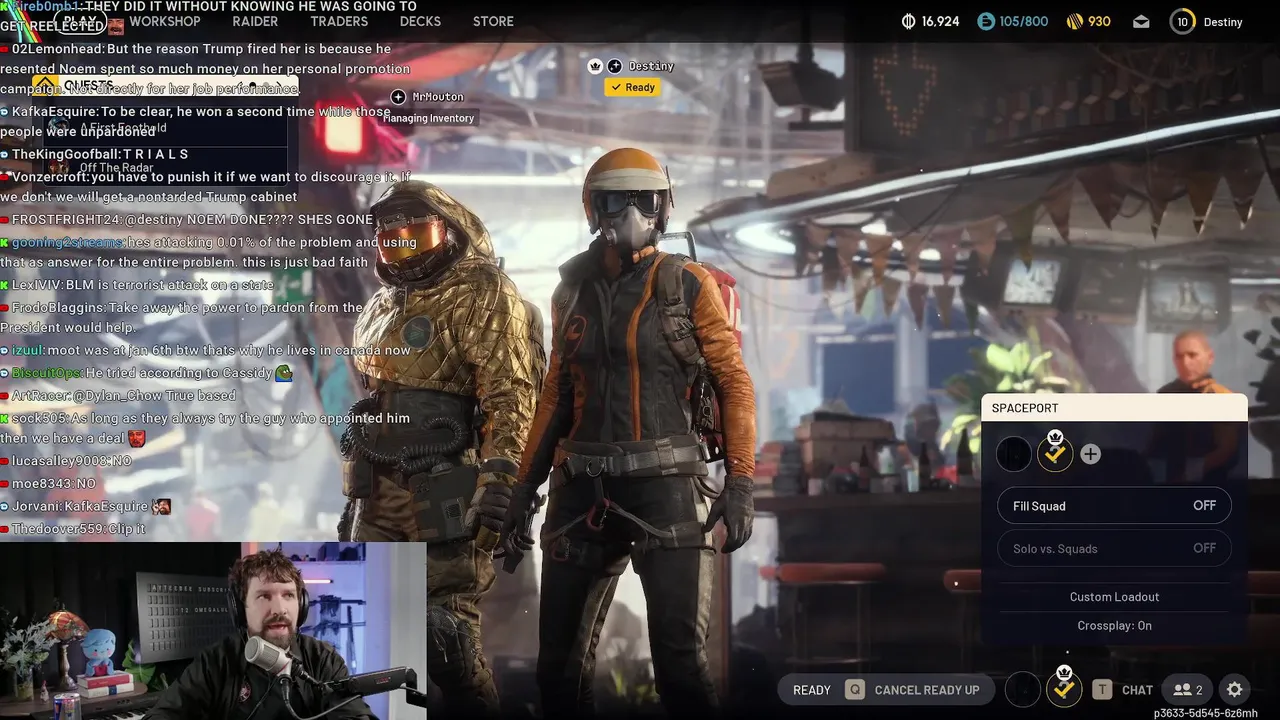Click the blue token icon beside 105/800

tap(986, 21)
